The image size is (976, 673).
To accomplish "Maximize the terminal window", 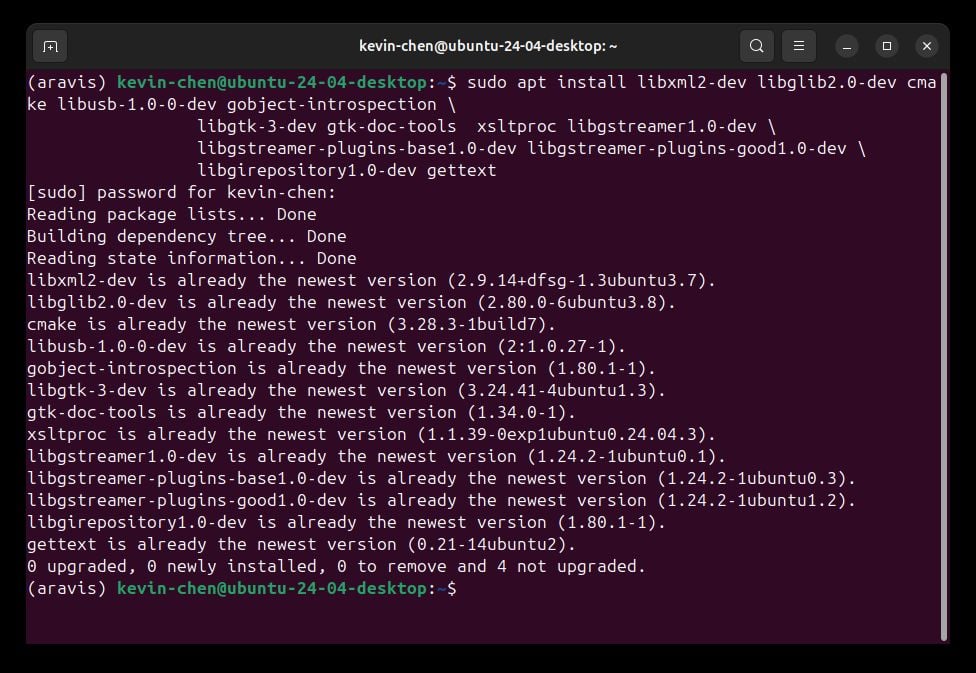I will pos(887,46).
